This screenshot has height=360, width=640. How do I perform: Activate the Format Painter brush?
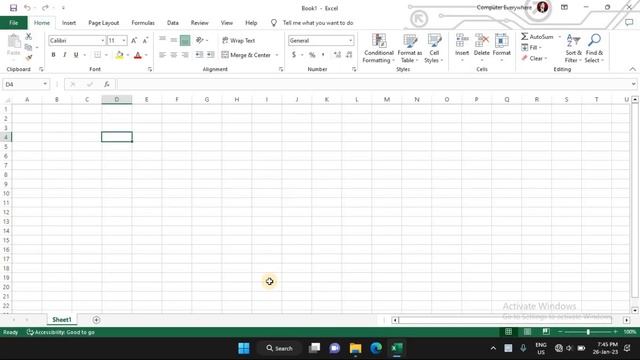(x=29, y=58)
